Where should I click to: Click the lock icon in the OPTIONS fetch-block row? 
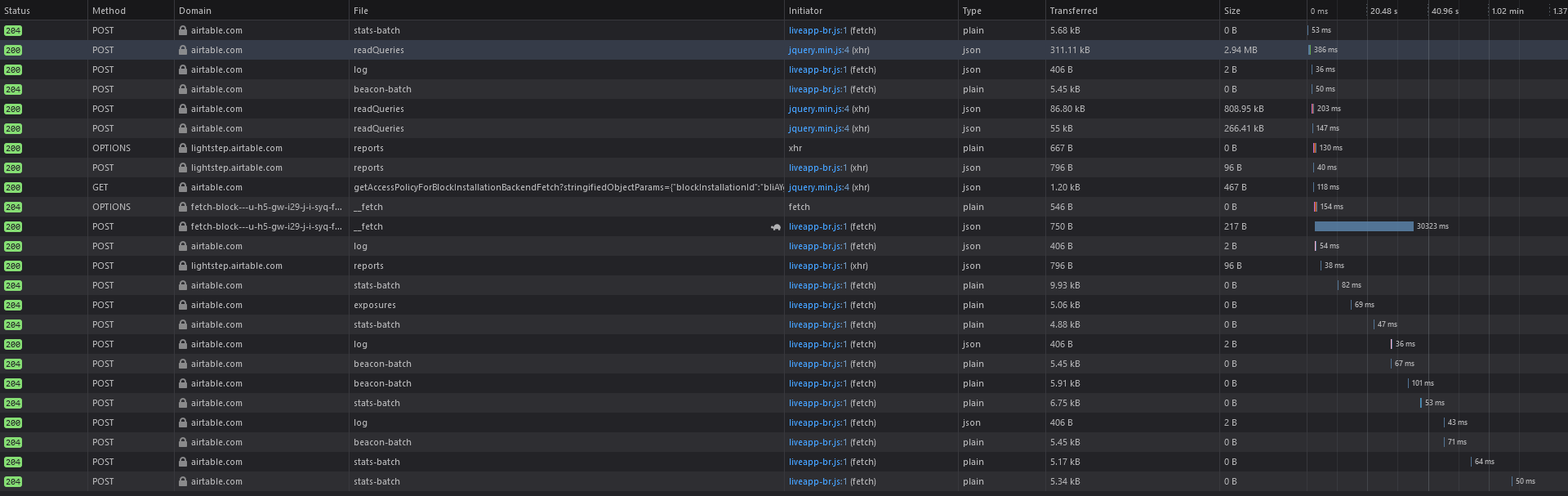point(183,207)
